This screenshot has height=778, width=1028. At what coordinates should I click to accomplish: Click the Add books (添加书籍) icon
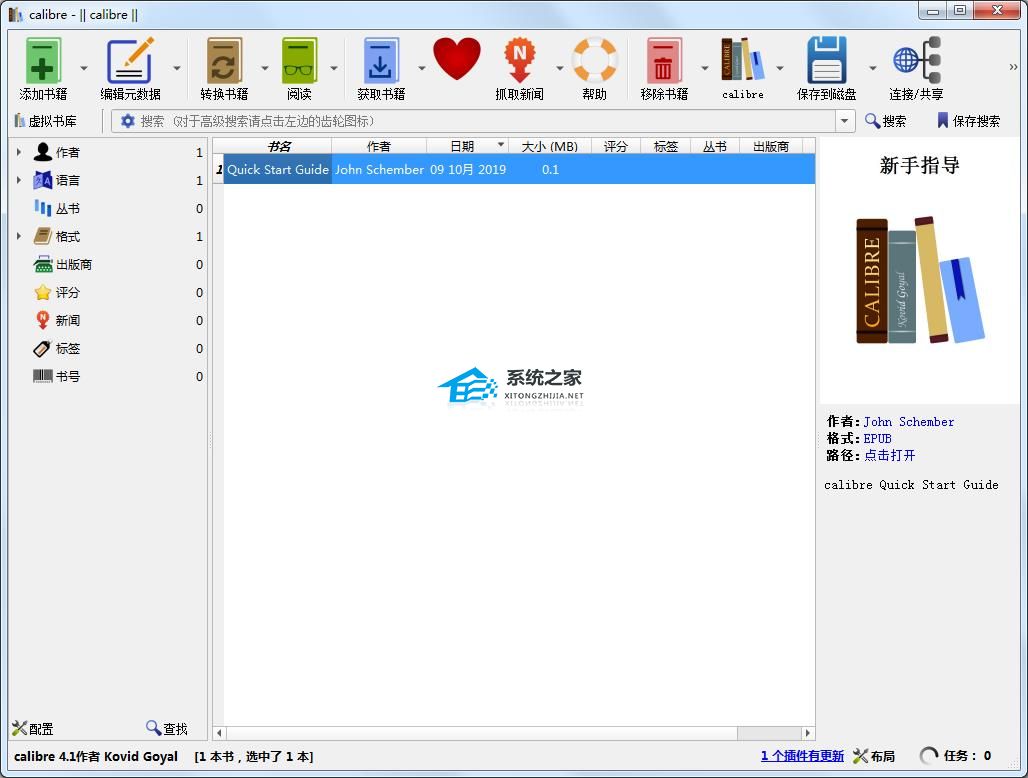(43, 60)
